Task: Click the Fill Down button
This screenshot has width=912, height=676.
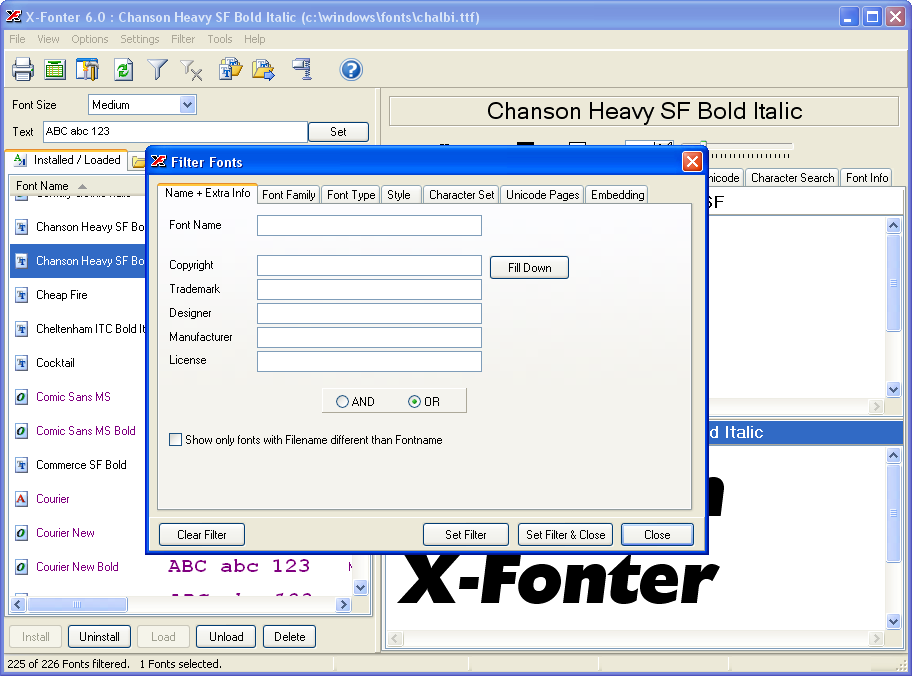Action: [529, 268]
